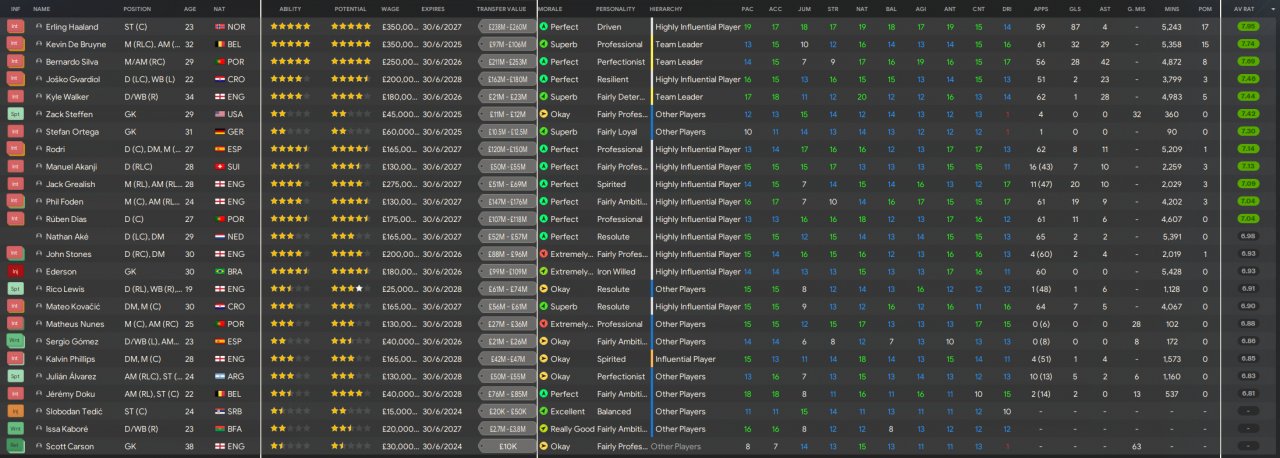The height and width of the screenshot is (458, 1280).
Task: Sort by the Age column header
Action: [190, 8]
